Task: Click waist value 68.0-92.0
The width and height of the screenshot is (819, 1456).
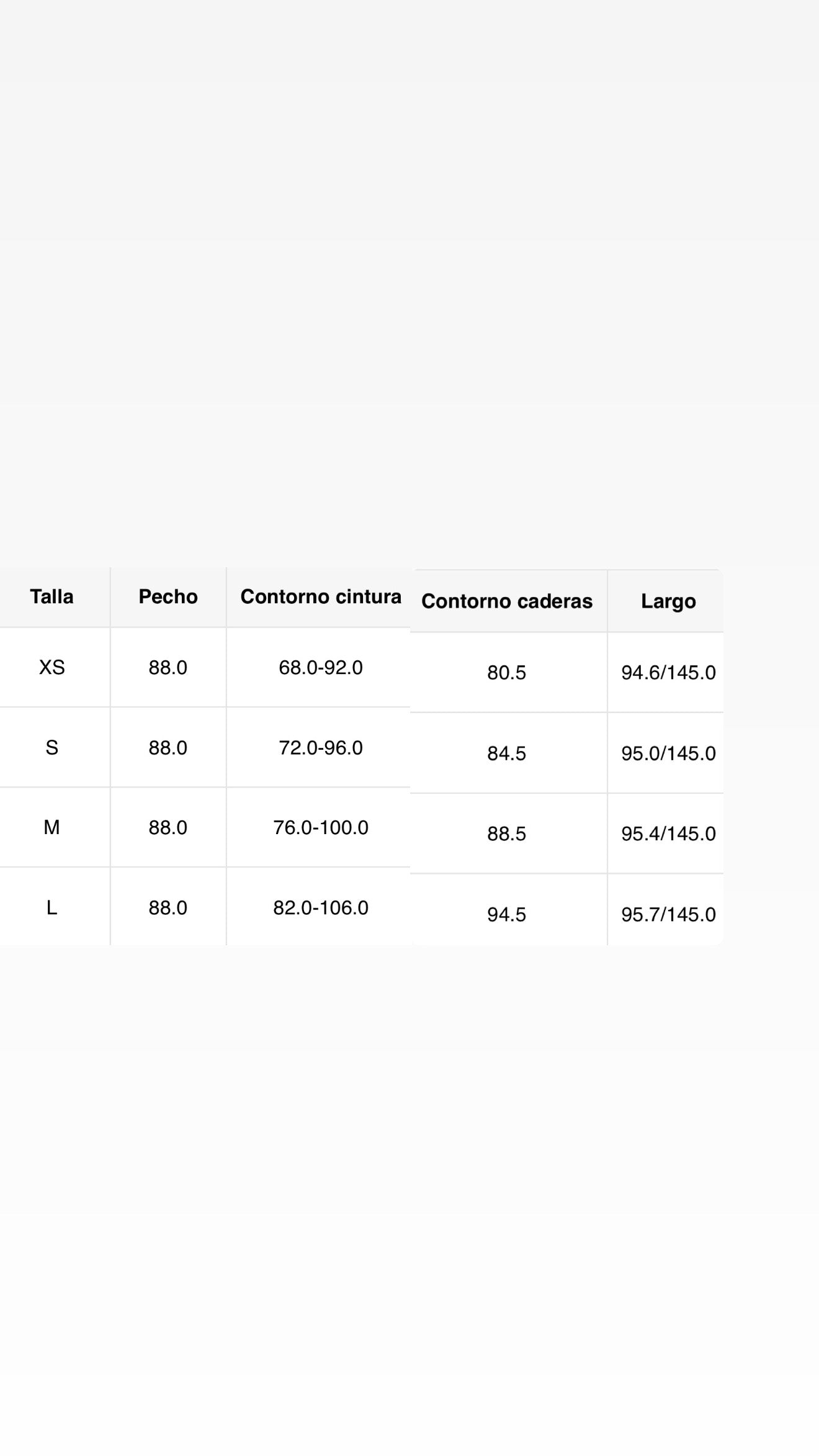Action: click(x=321, y=667)
